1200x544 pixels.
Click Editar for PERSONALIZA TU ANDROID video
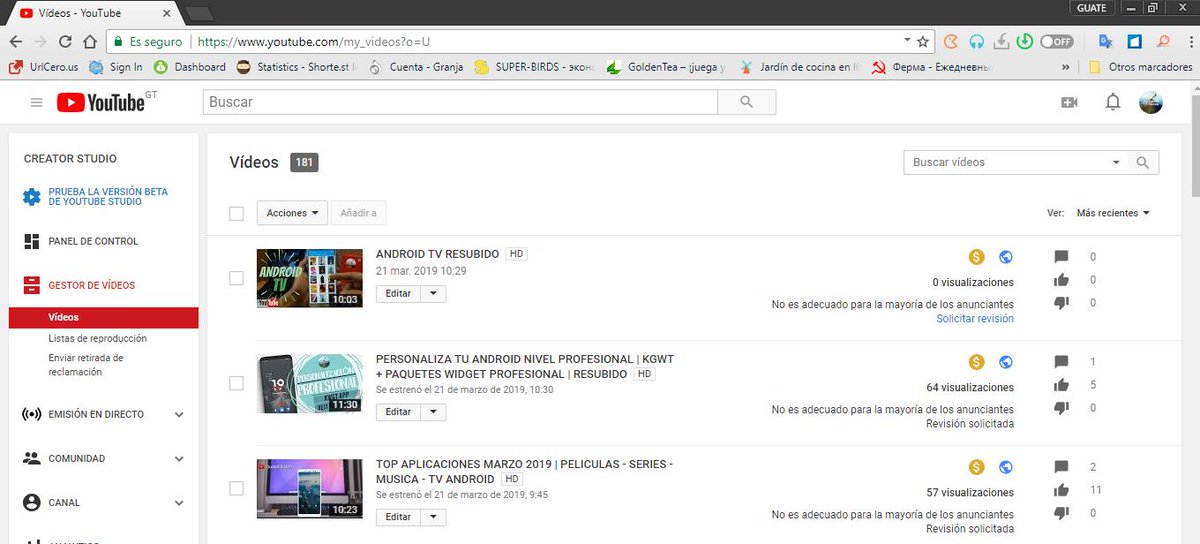398,412
